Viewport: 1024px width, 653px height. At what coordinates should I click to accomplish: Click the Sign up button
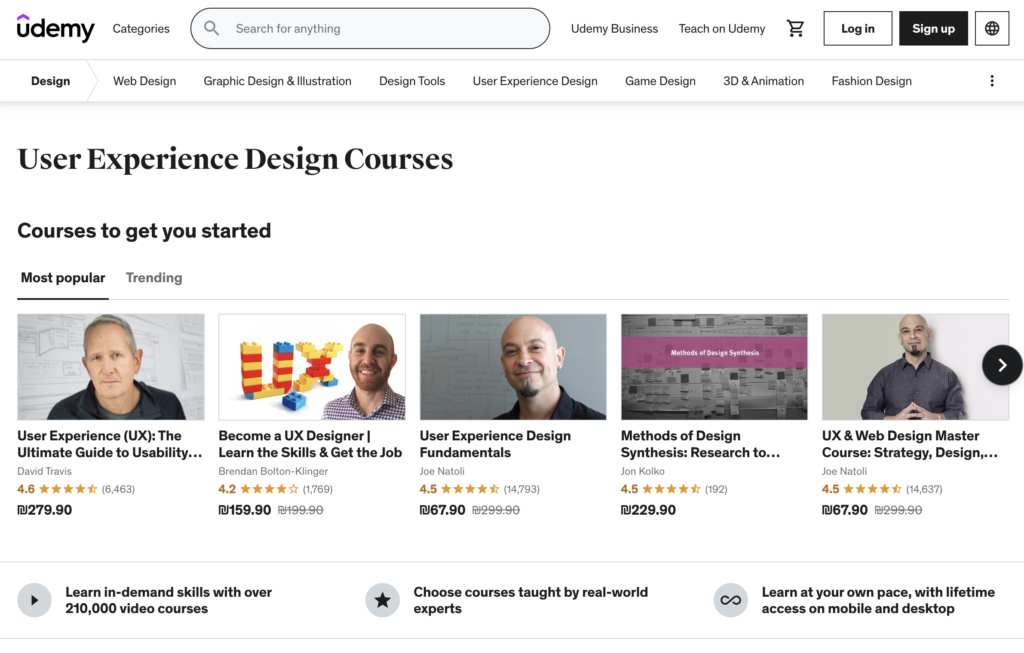[933, 28]
